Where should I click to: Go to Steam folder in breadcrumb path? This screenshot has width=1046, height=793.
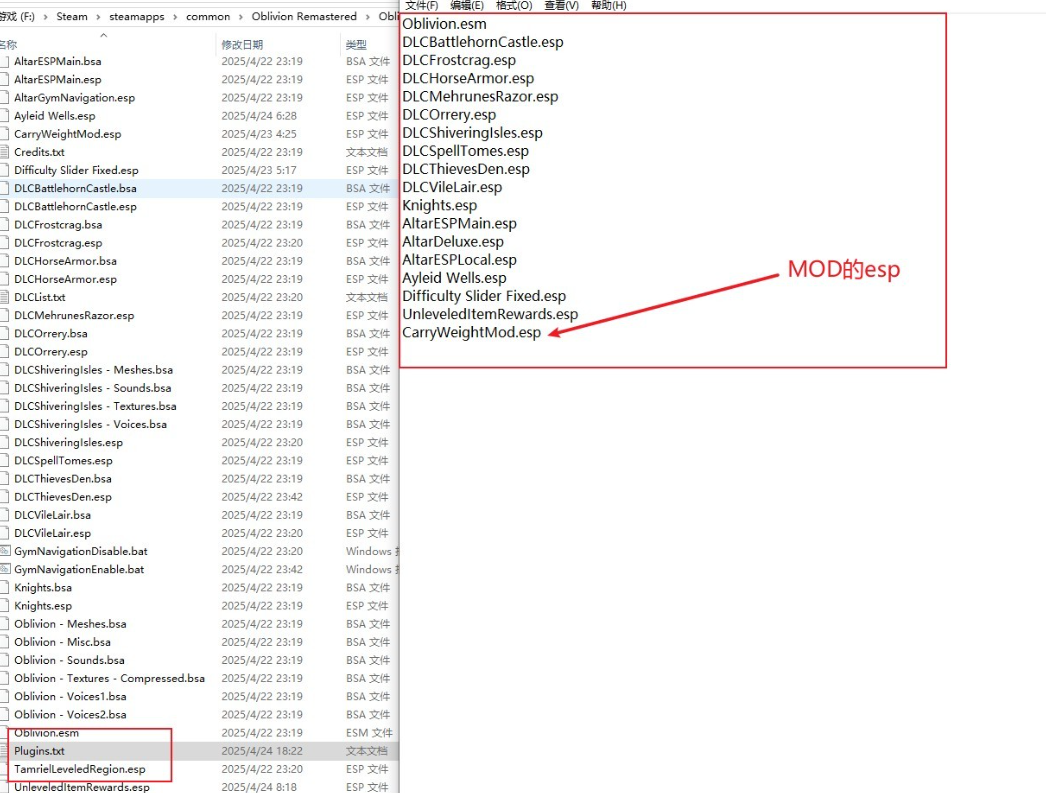71,16
